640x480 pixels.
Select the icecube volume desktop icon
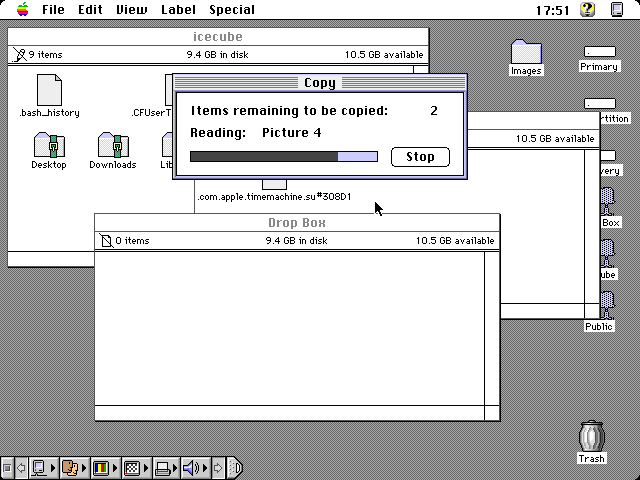pos(607,253)
